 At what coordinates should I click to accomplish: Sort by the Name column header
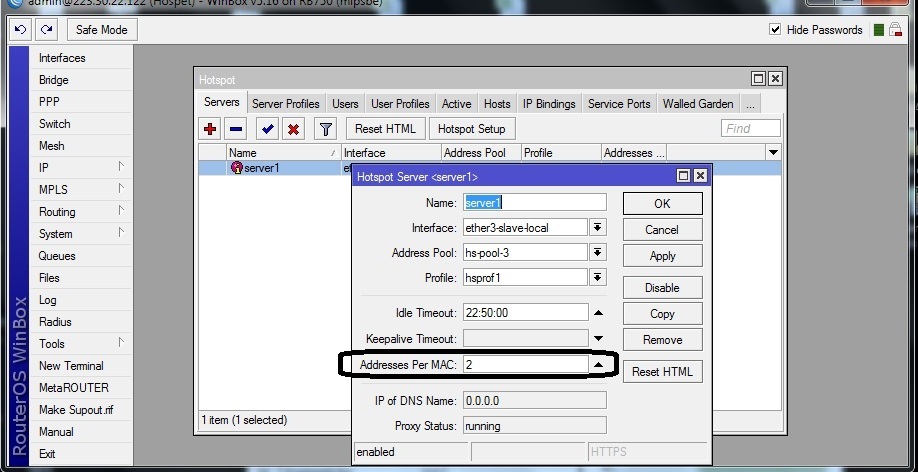click(x=283, y=153)
